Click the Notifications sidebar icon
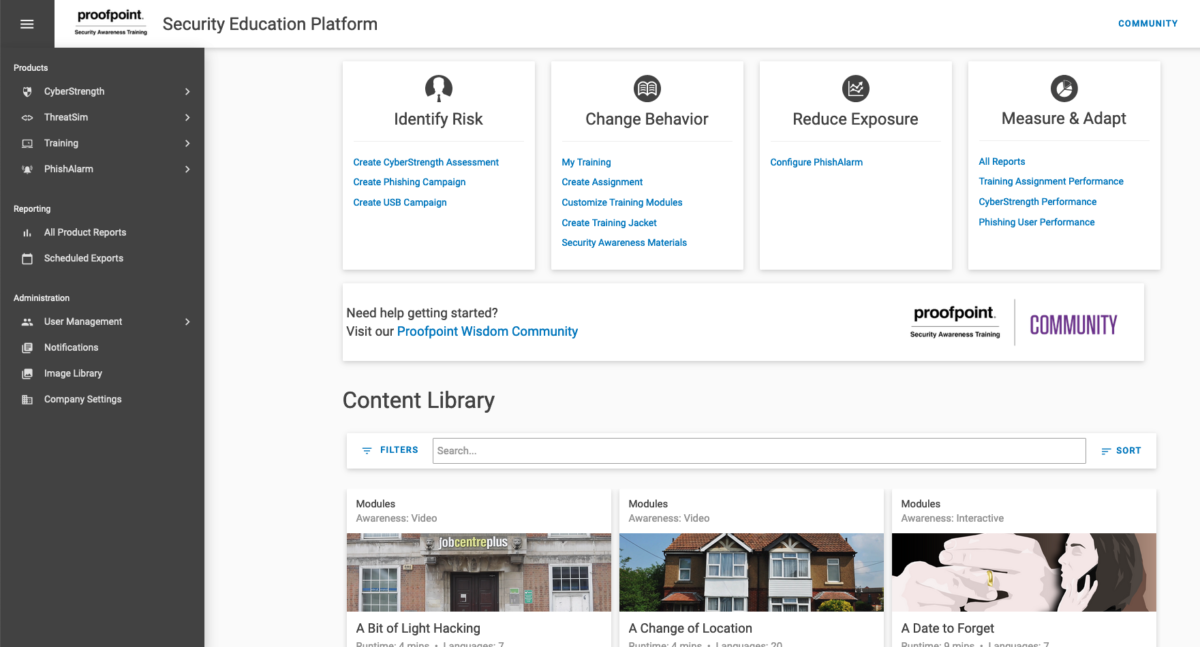The height and width of the screenshot is (647, 1200). (27, 347)
